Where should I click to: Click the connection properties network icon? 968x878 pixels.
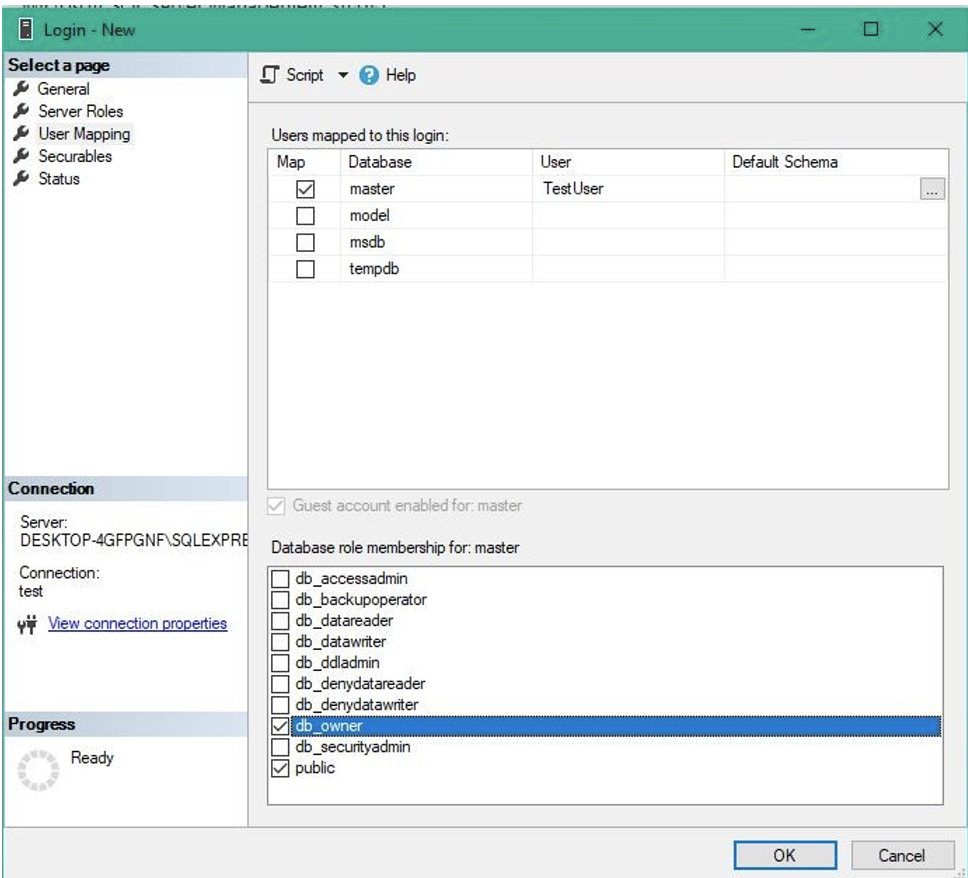(28, 624)
